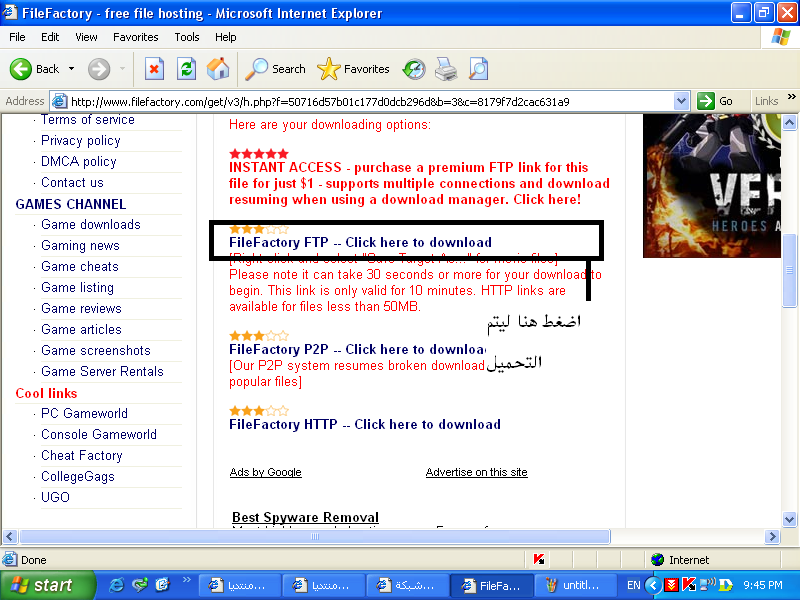The width and height of the screenshot is (800, 600).
Task: Open the DMCA policy link
Action: tap(79, 161)
